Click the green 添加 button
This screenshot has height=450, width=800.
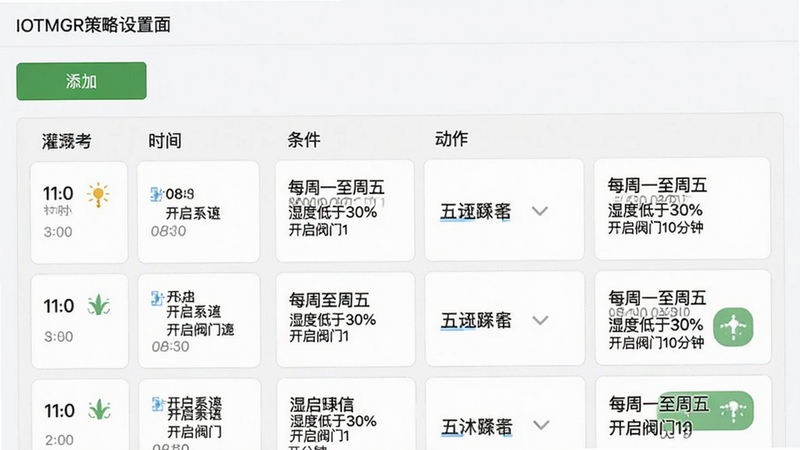tap(81, 81)
